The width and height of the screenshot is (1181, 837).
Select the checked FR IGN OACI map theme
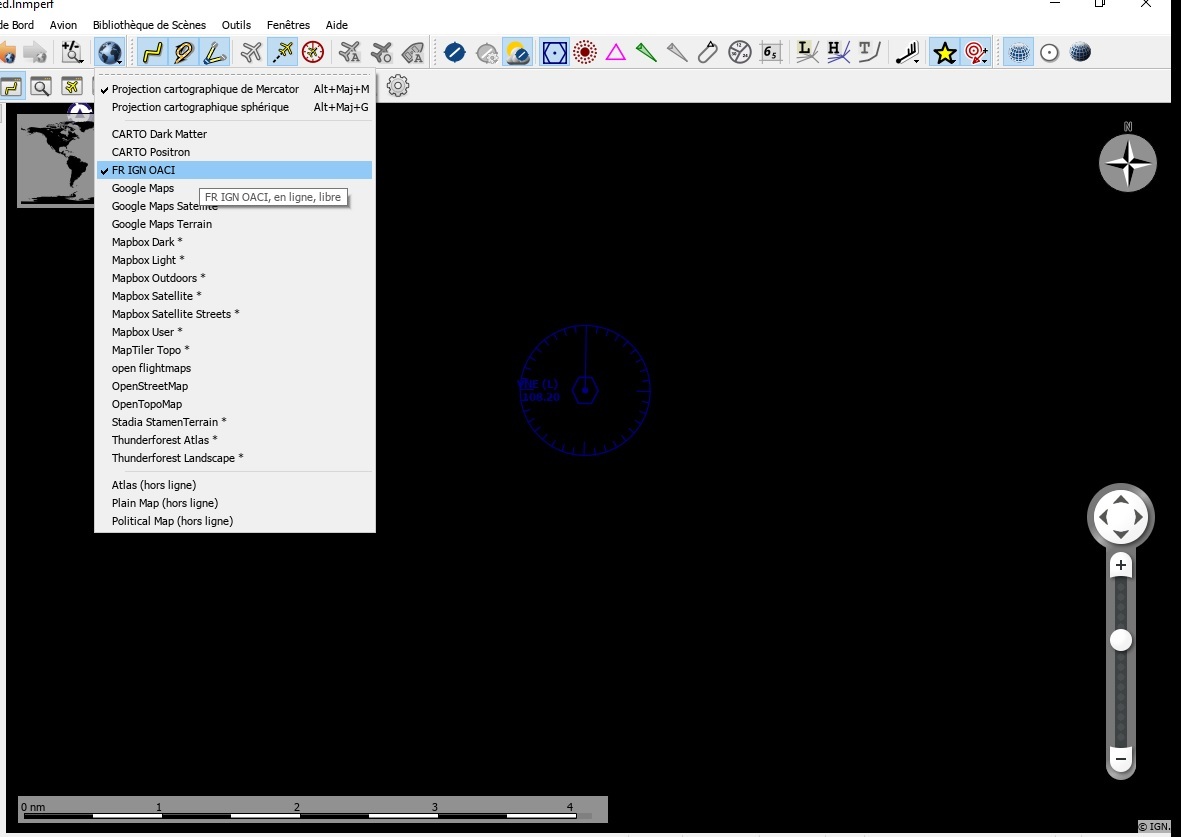click(143, 170)
